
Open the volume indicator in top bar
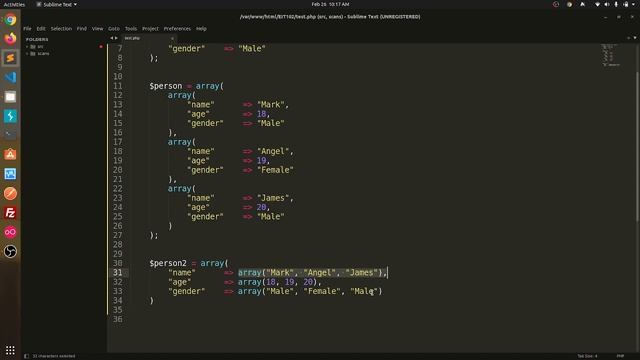(607, 4)
